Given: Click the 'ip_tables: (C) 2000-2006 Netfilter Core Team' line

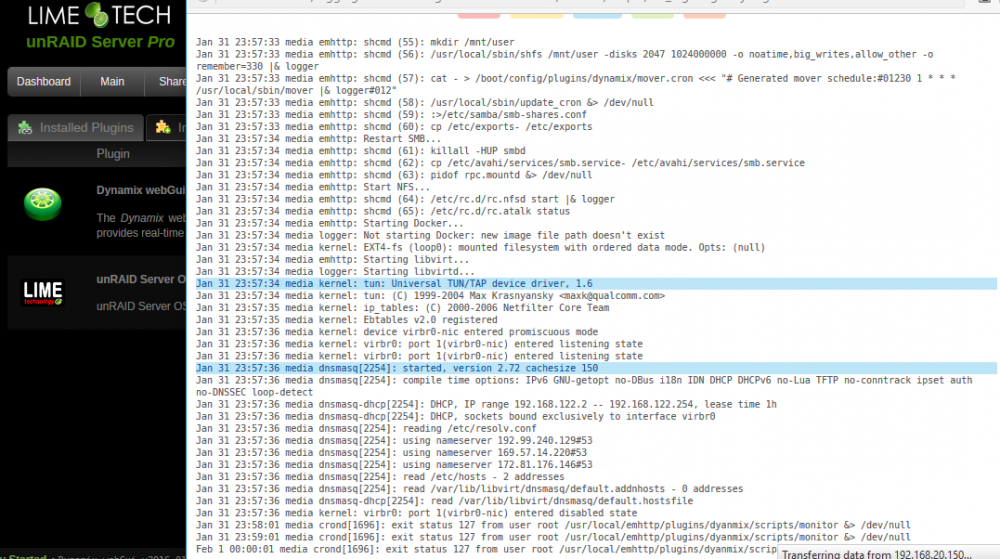Looking at the screenshot, I should [402, 308].
